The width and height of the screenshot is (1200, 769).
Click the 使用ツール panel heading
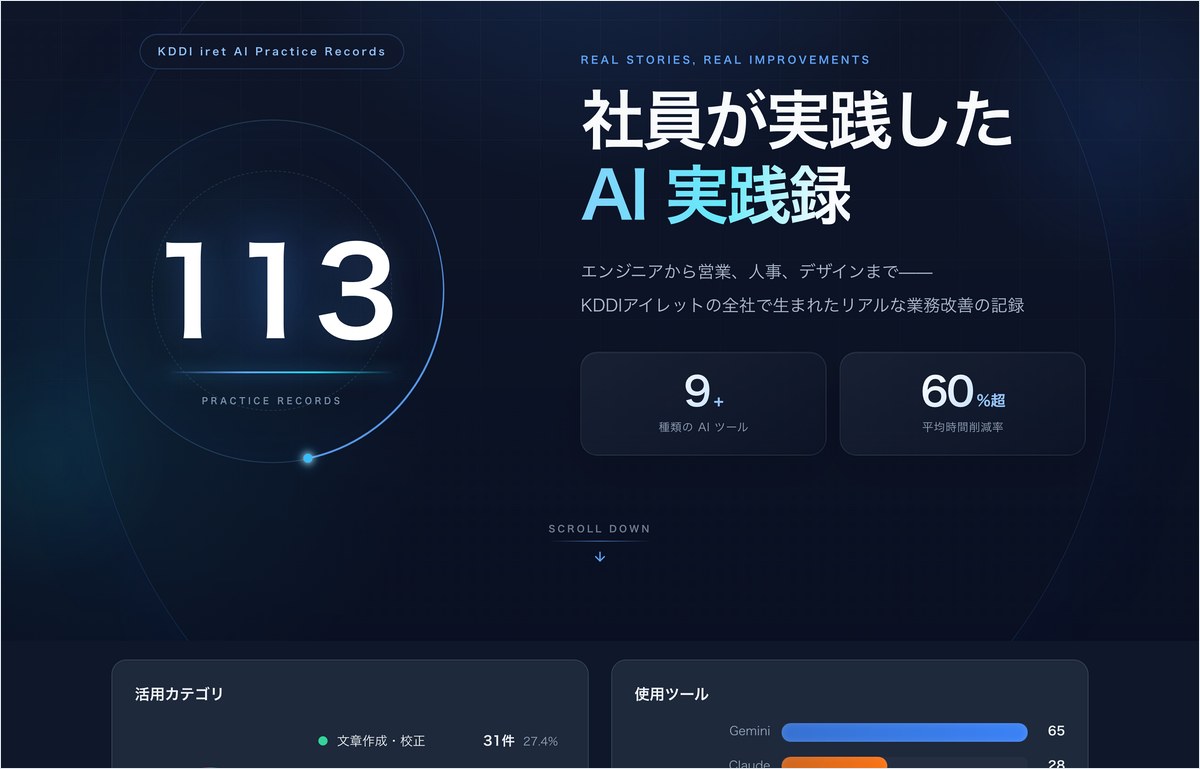click(671, 694)
